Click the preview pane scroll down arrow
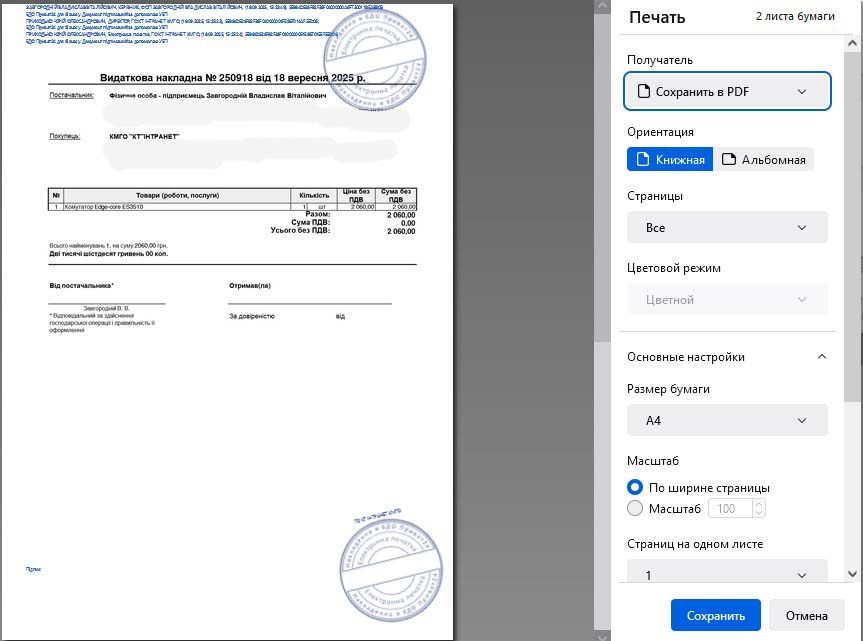Screen dimensions: 863x641 602,637
